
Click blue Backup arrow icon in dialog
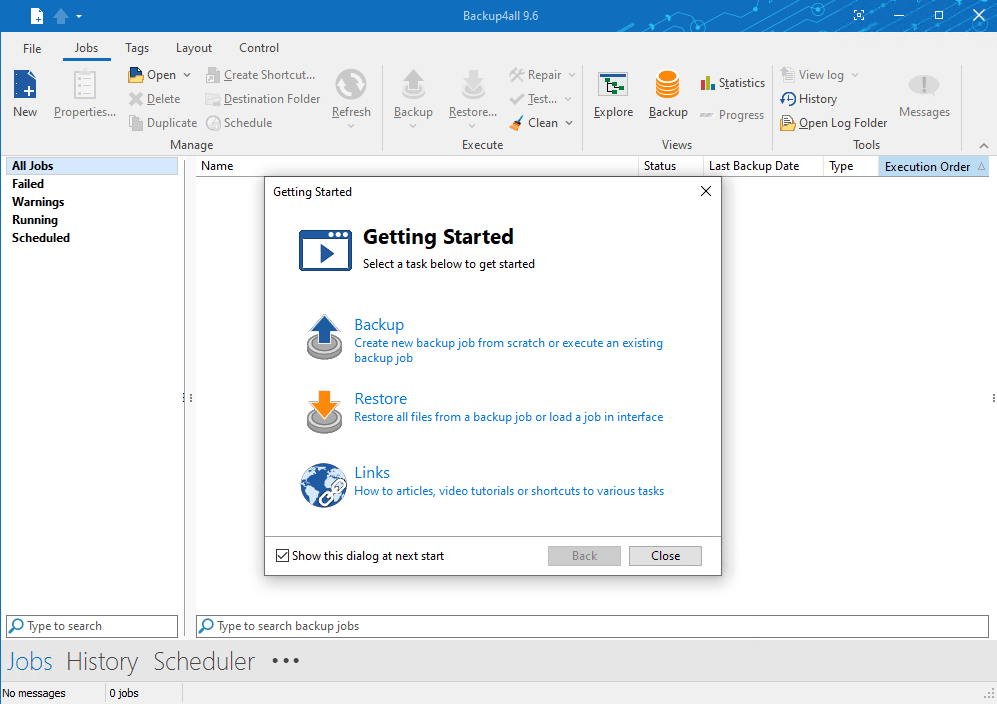[325, 336]
